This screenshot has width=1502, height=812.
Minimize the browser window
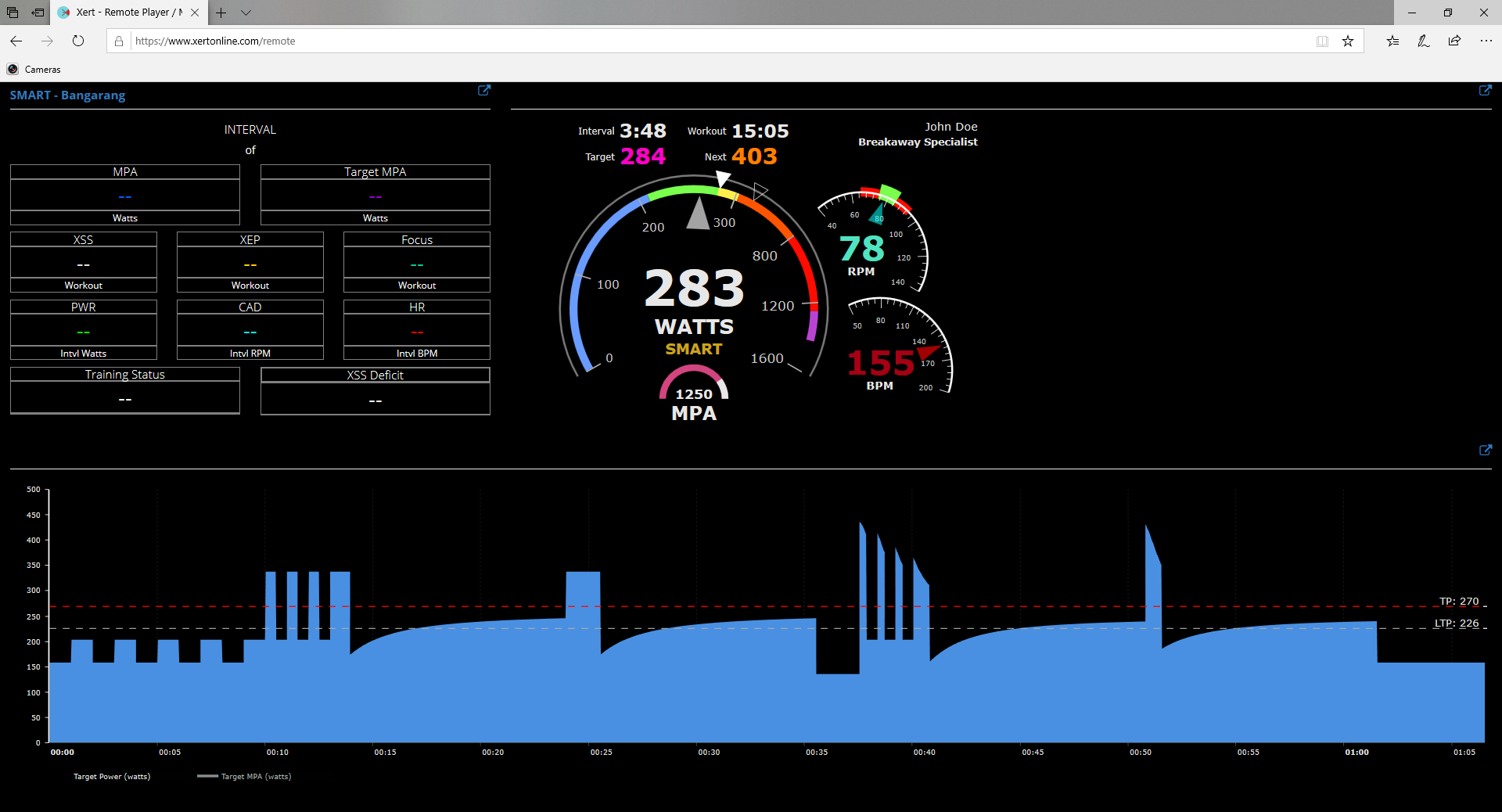tap(1412, 13)
